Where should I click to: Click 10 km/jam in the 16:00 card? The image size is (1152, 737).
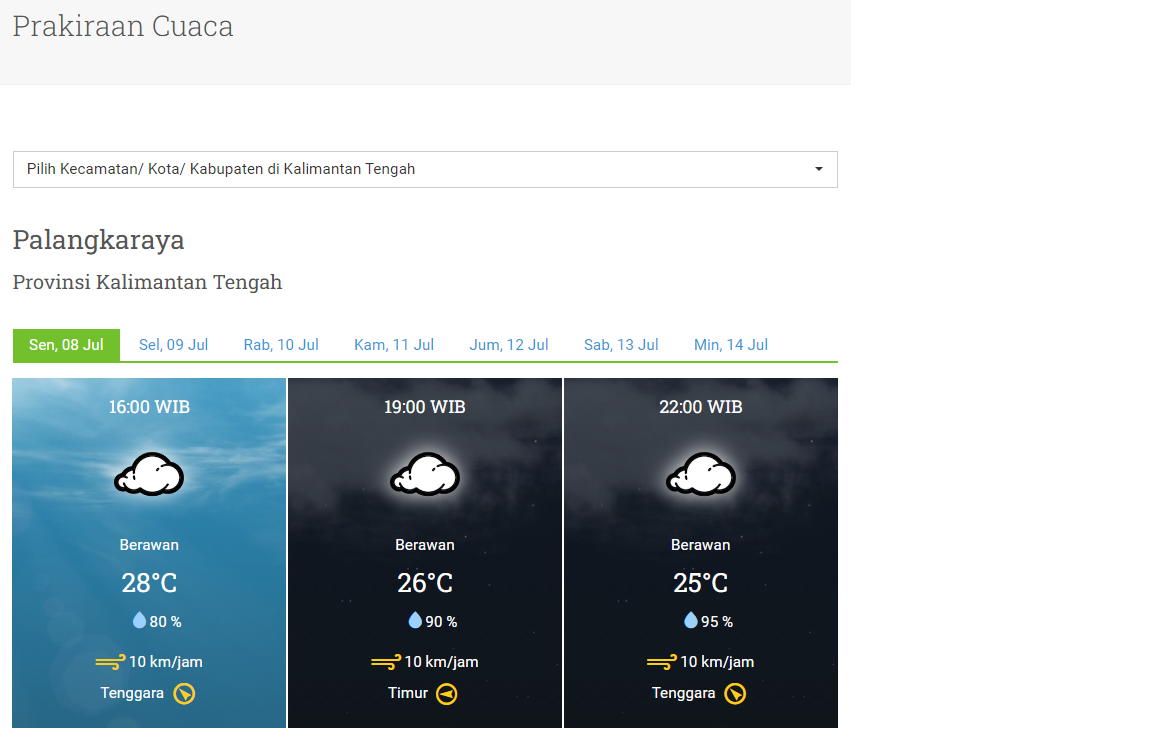tap(166, 662)
